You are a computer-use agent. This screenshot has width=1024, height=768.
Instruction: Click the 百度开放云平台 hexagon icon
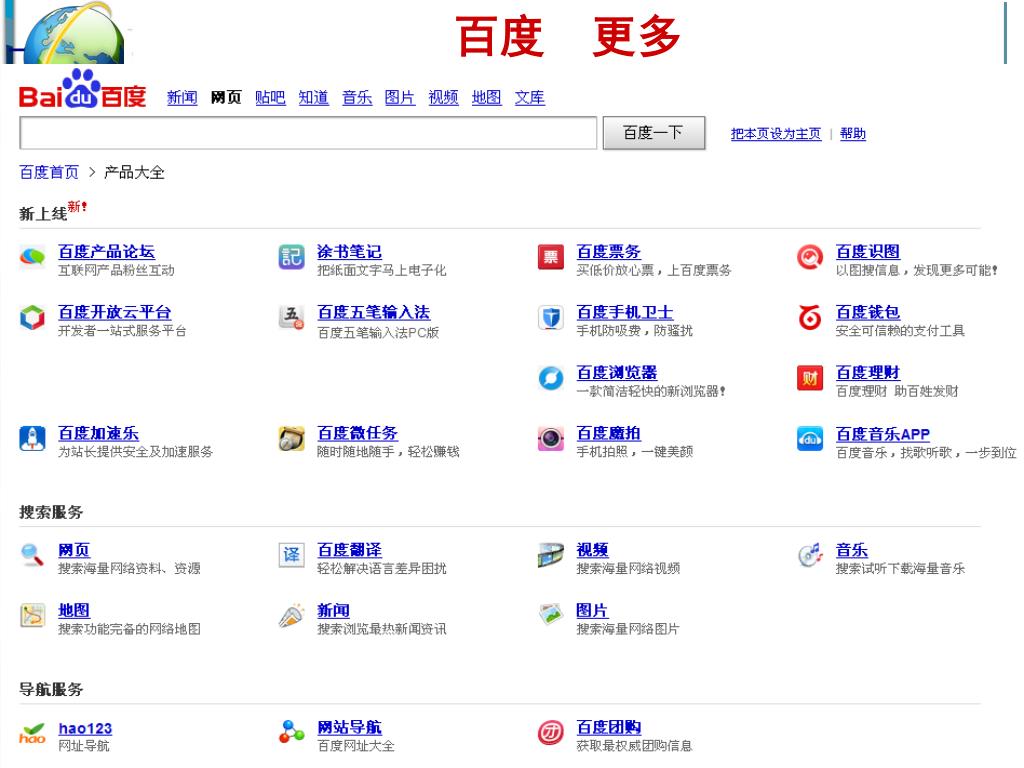[32, 317]
